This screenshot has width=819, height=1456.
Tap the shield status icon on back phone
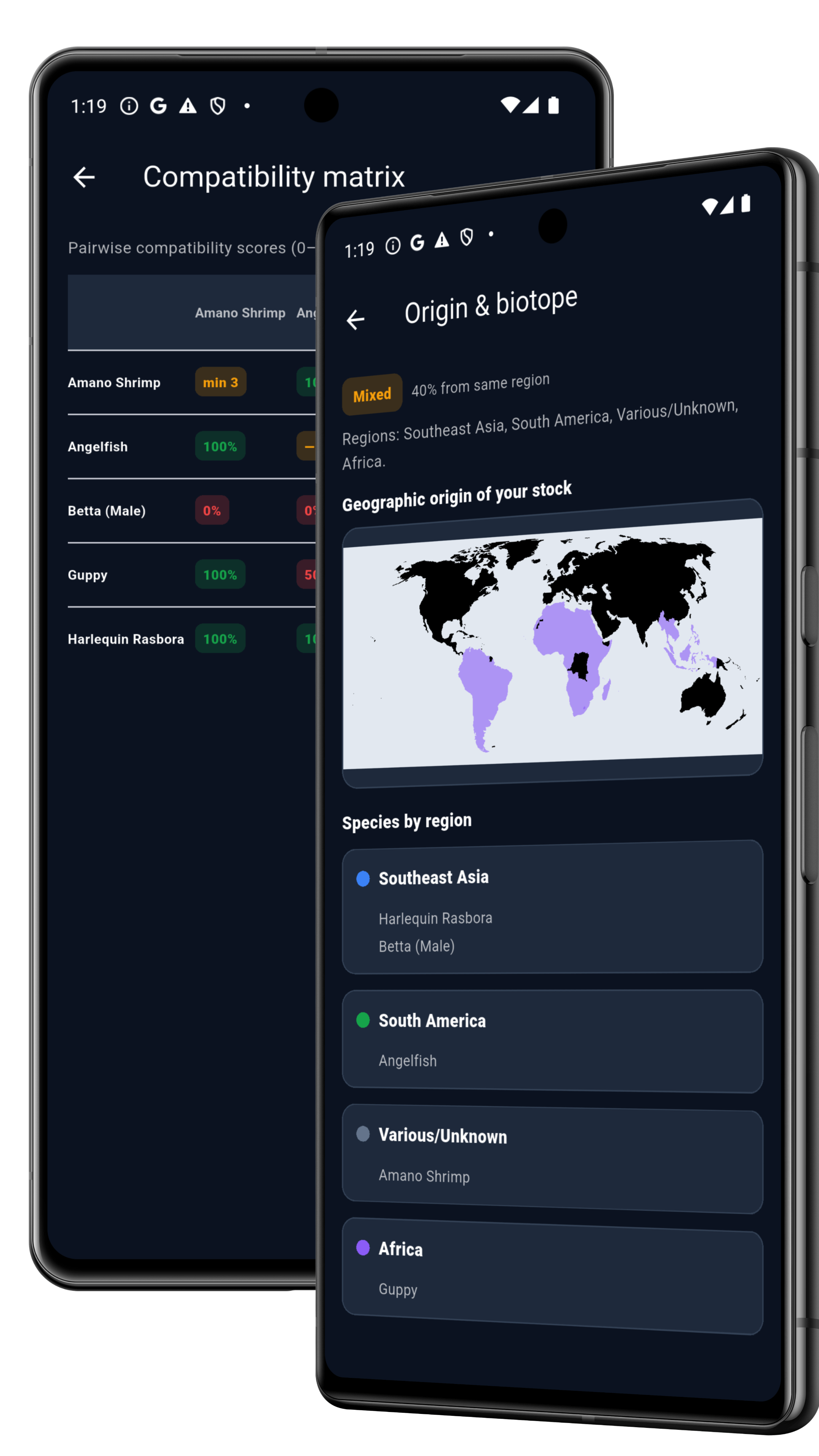pos(218,106)
